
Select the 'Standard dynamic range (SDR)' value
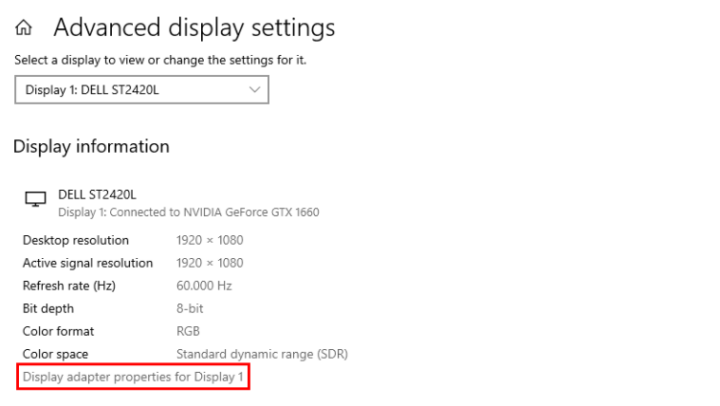(x=262, y=354)
